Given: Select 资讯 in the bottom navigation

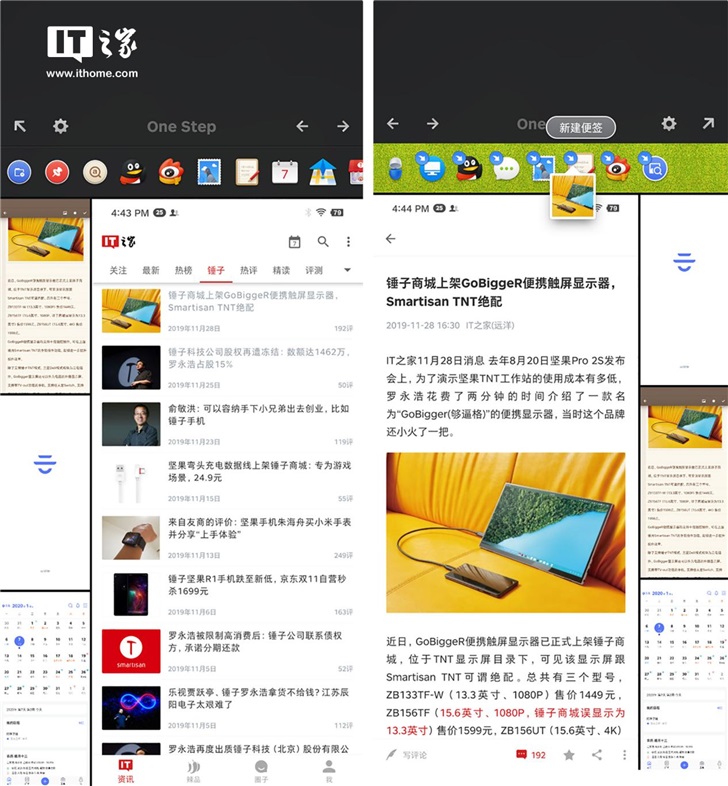Looking at the screenshot, I should [125, 771].
